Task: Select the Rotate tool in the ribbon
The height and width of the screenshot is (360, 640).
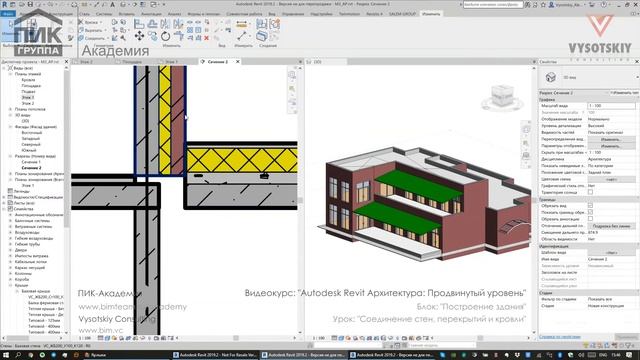Action: pyautogui.click(x=165, y=36)
